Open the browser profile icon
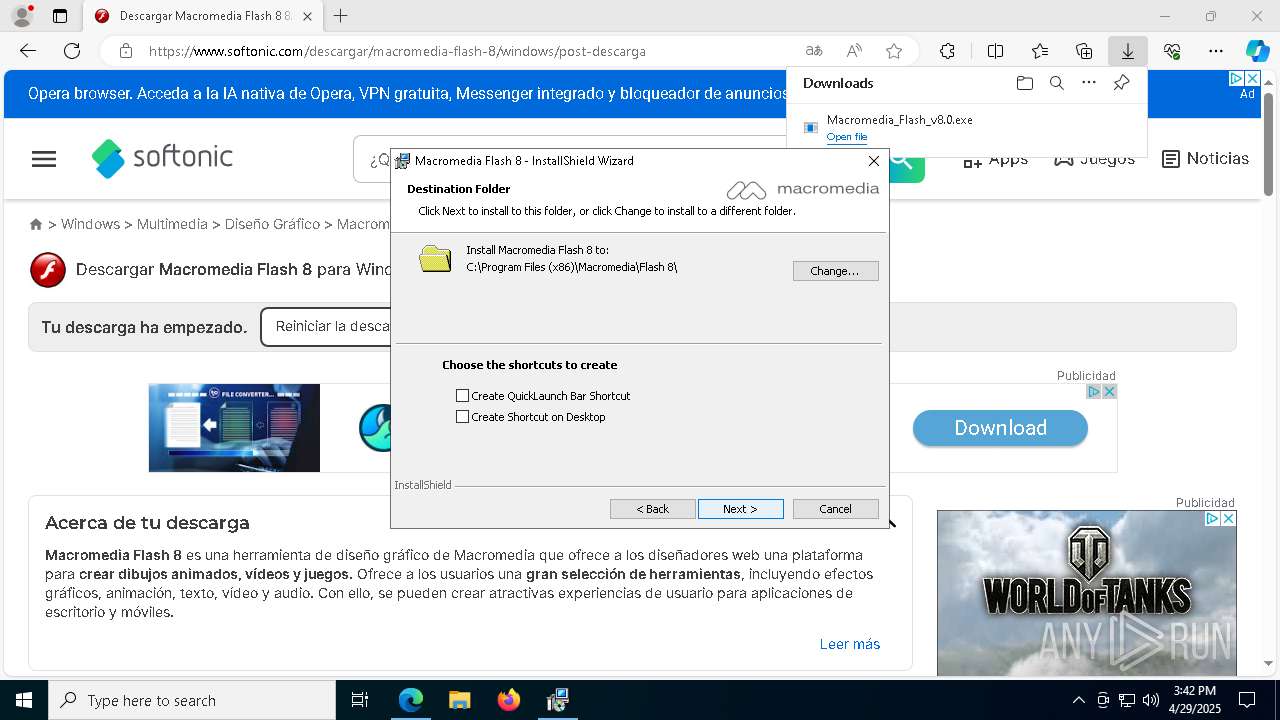Image resolution: width=1280 pixels, height=720 pixels. click(22, 16)
